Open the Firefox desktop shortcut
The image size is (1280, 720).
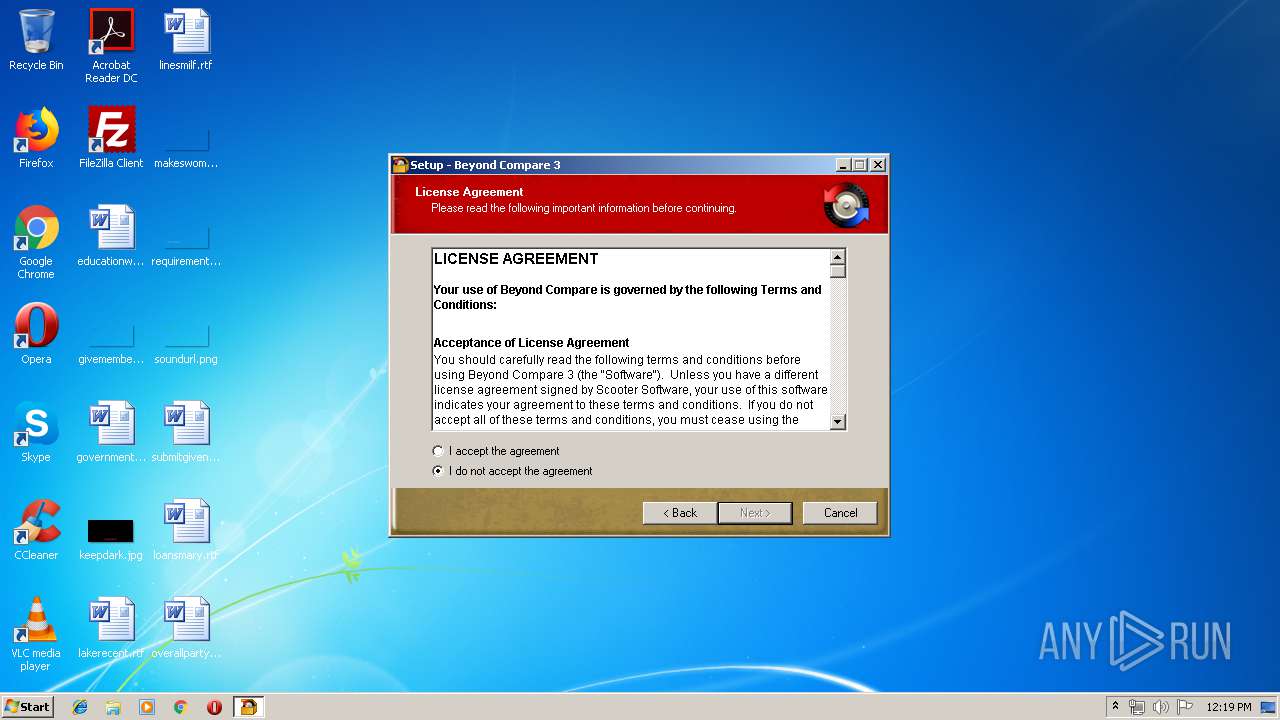point(36,139)
